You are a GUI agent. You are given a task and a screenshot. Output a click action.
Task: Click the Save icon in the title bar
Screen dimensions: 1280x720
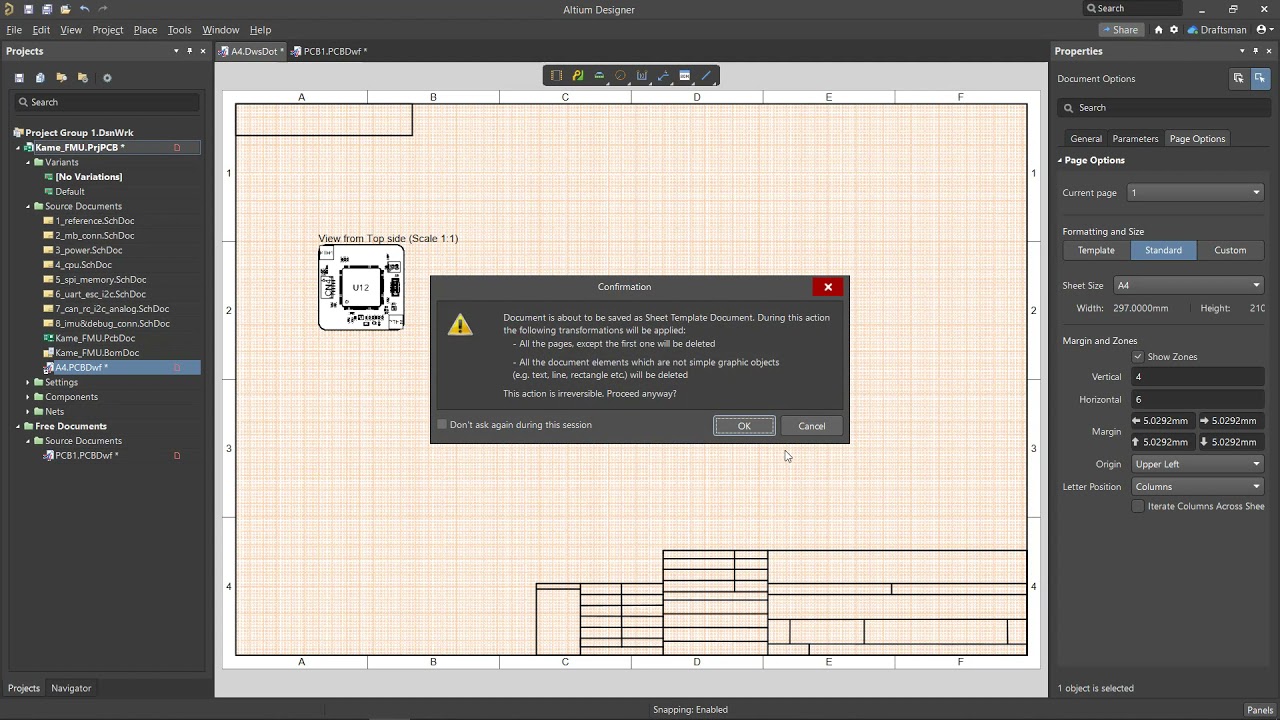28,9
